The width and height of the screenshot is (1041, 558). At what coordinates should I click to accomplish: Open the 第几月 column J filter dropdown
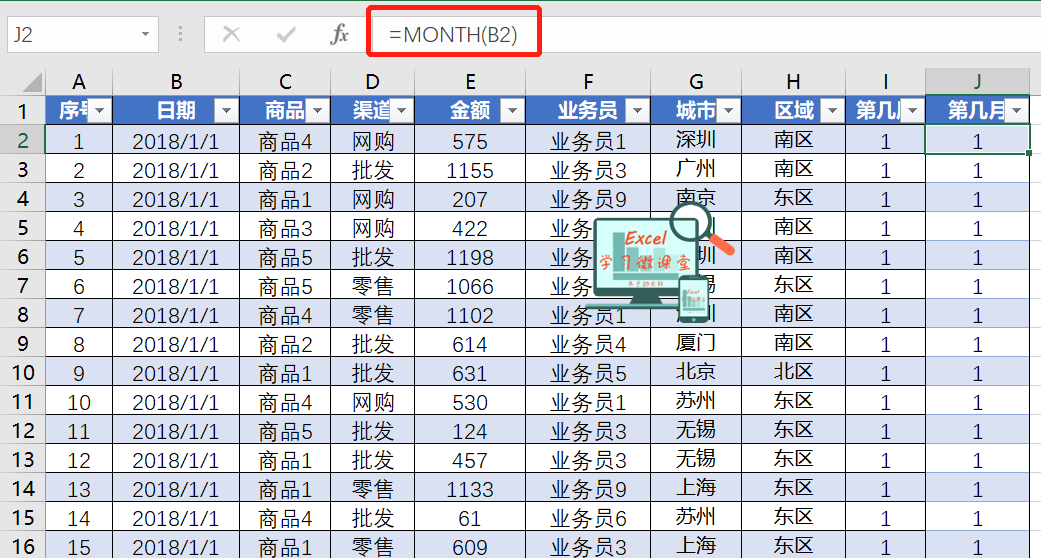(1016, 110)
